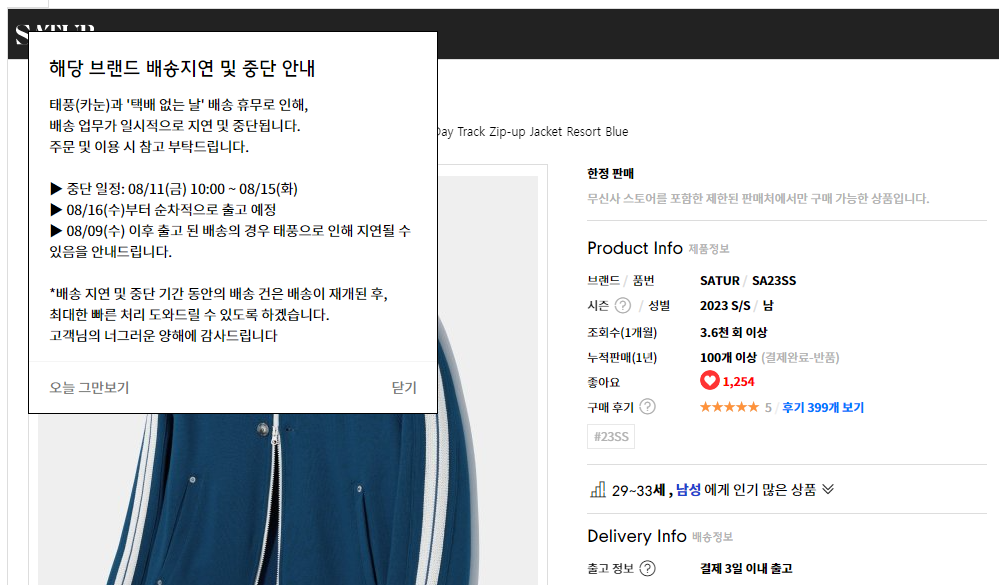The width and height of the screenshot is (999, 585).
Task: Click the 29~33세 popularity text
Action: 638,490
